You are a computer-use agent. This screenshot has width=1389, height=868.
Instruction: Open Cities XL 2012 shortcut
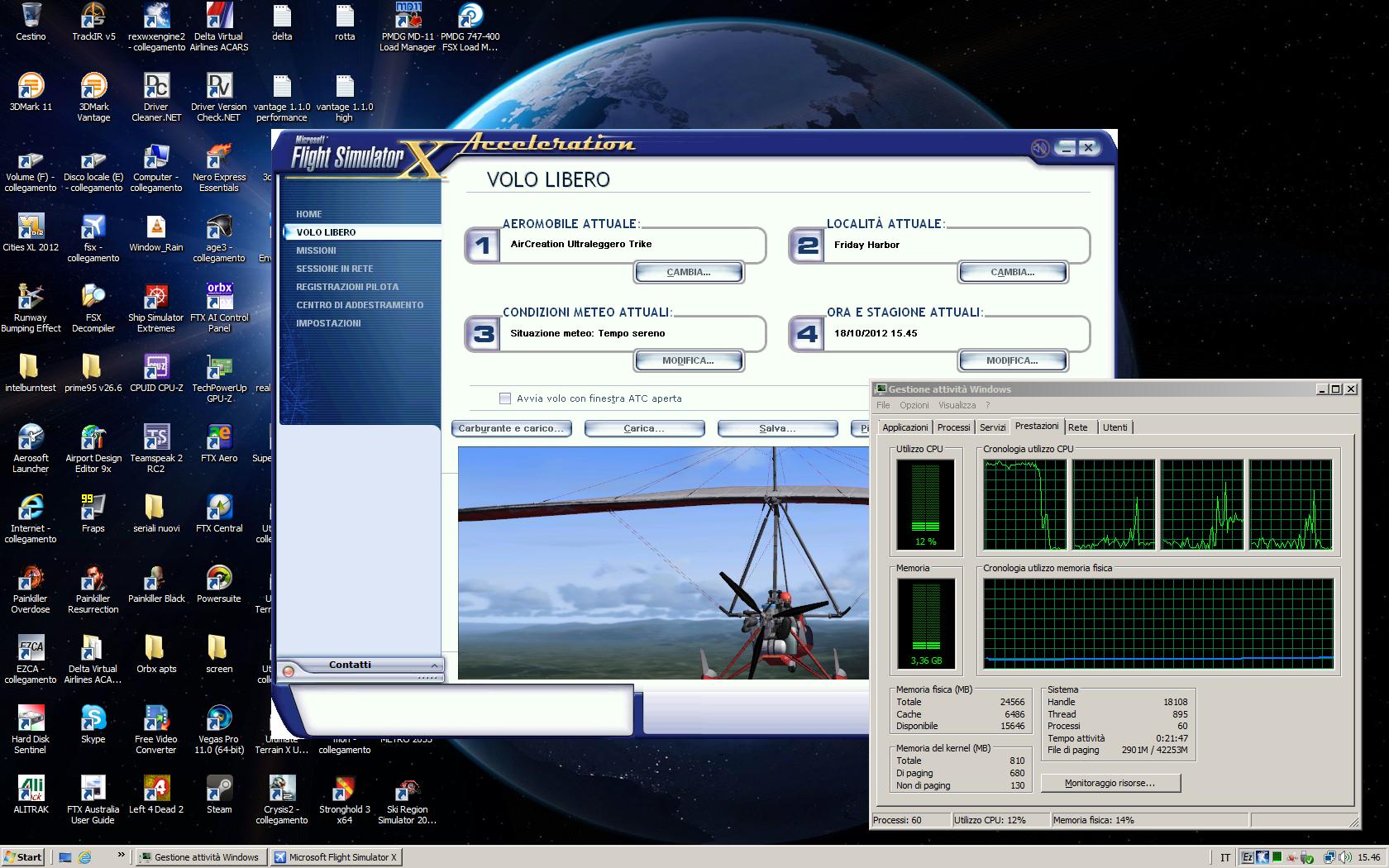click(x=31, y=232)
